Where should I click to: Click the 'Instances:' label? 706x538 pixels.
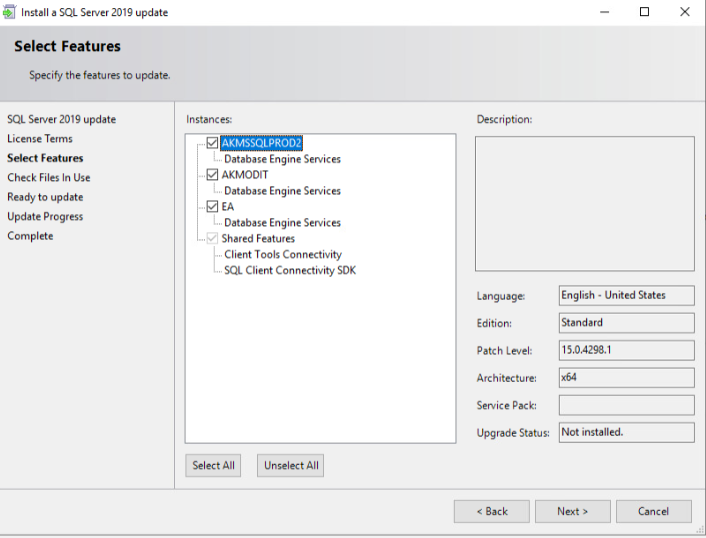pos(209,119)
